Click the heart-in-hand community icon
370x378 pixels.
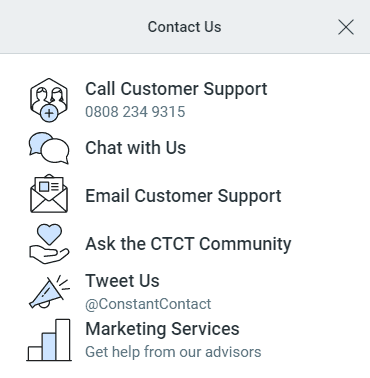49,244
